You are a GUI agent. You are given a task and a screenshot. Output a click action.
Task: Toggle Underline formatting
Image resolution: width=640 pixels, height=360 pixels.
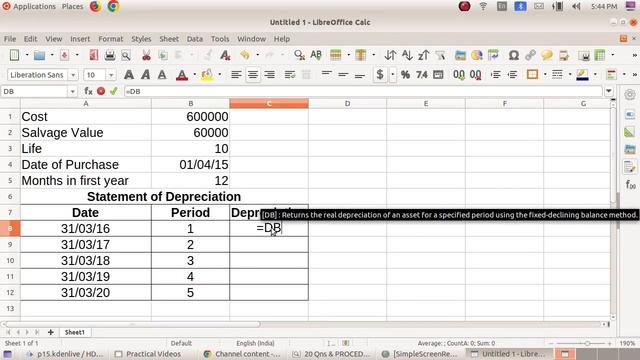(162, 75)
